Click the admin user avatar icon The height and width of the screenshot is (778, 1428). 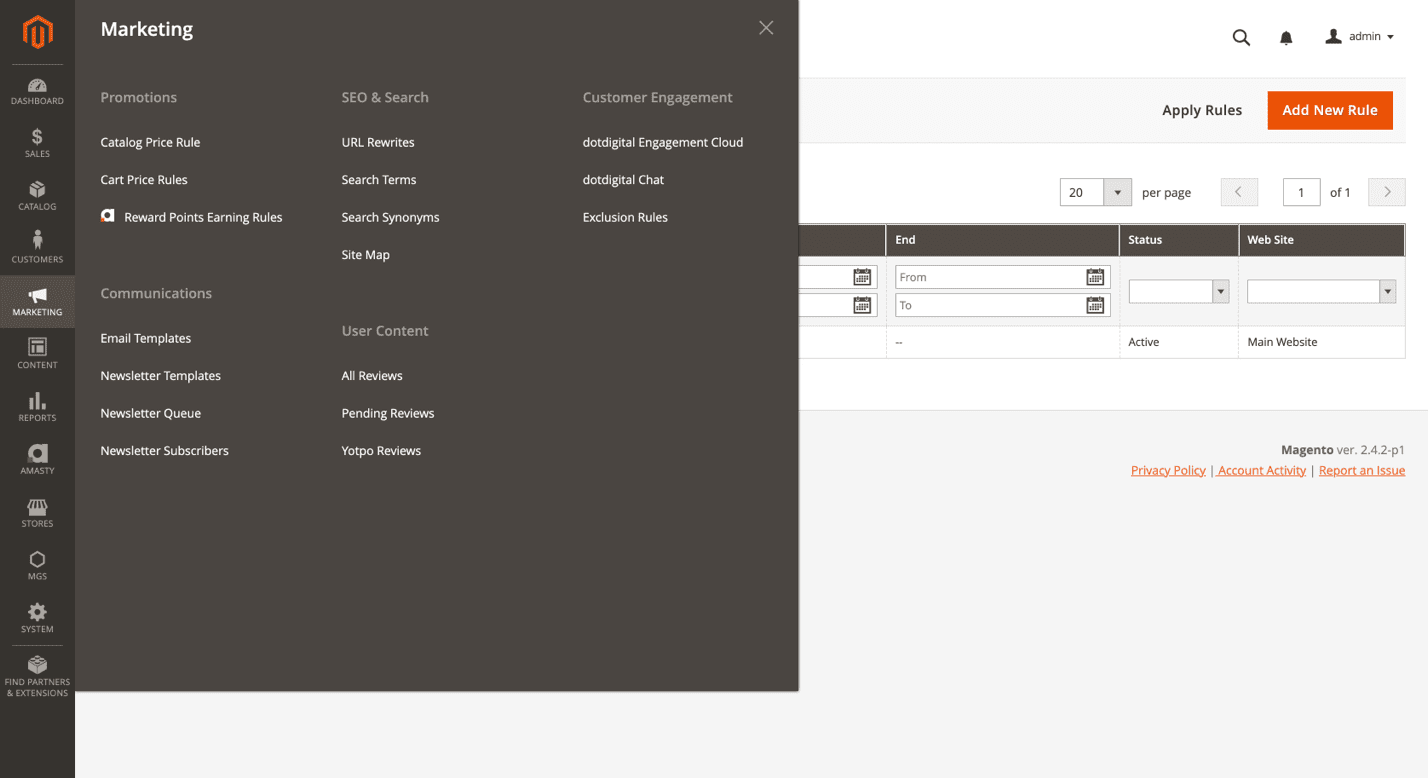tap(1333, 36)
